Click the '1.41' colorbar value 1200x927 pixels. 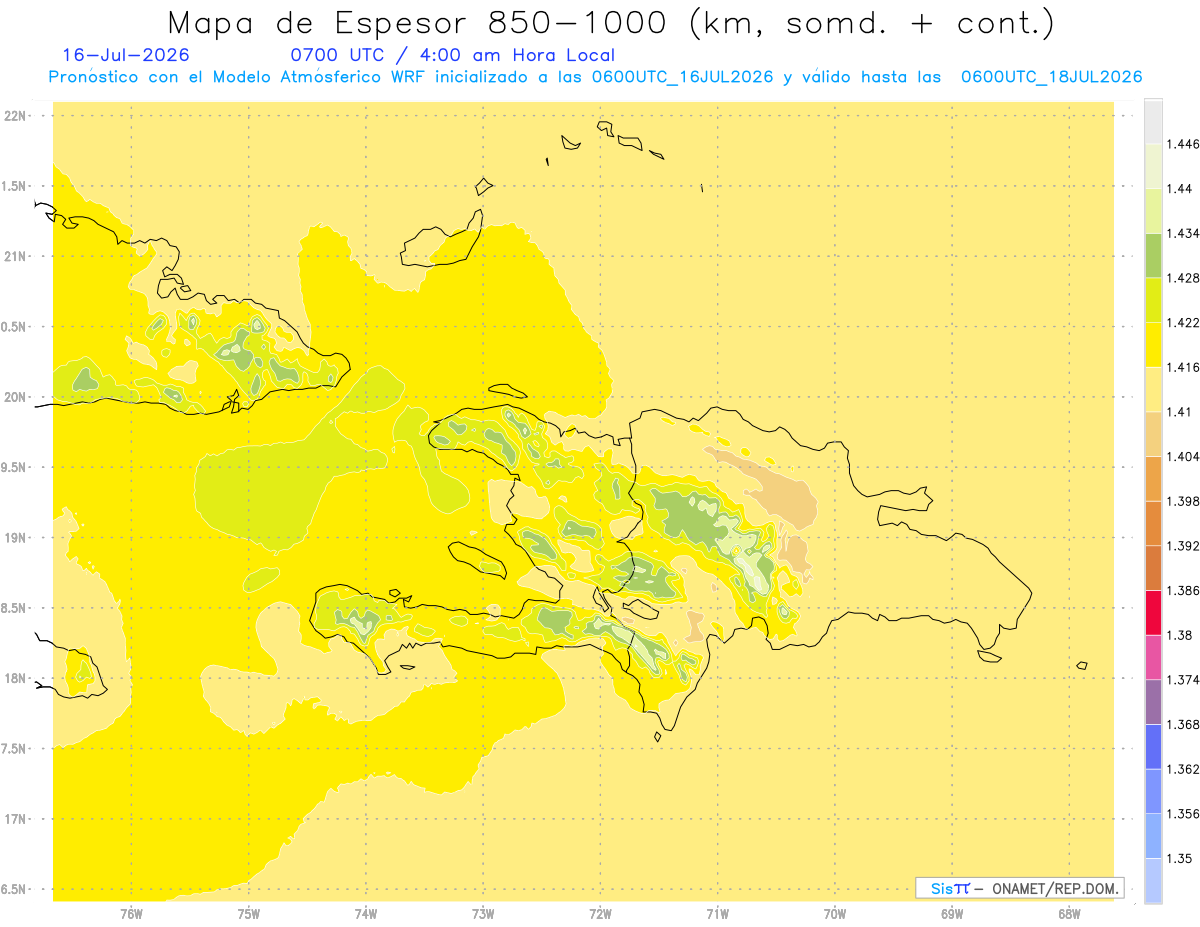1178,412
